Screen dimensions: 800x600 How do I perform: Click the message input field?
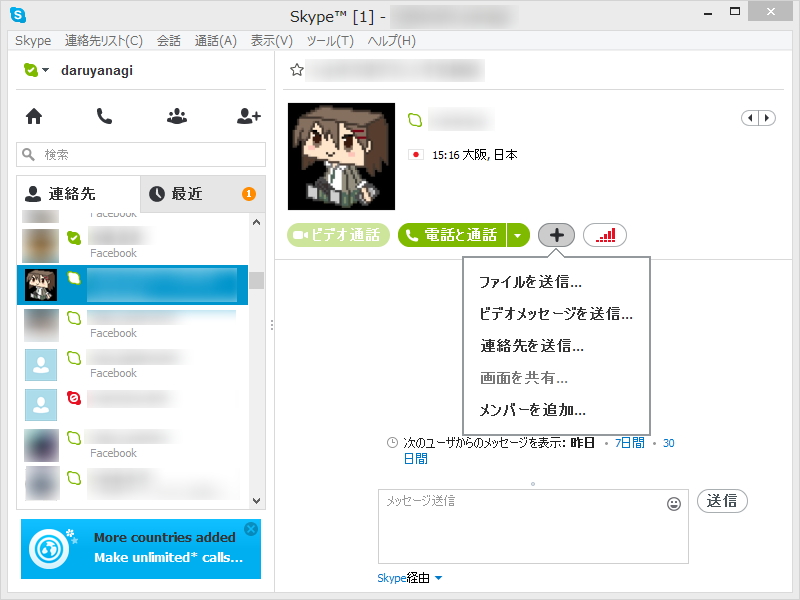[x=520, y=525]
